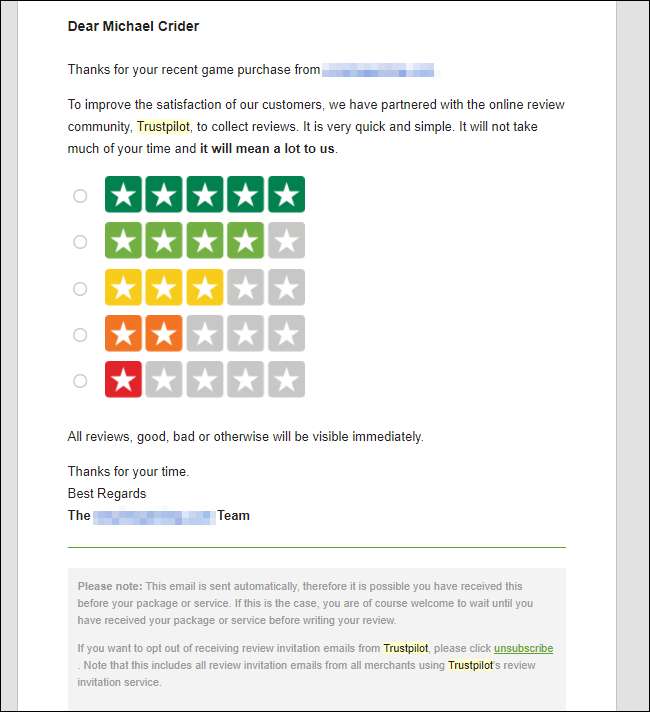
Task: Select the one-star rating radio button
Action: click(x=80, y=381)
